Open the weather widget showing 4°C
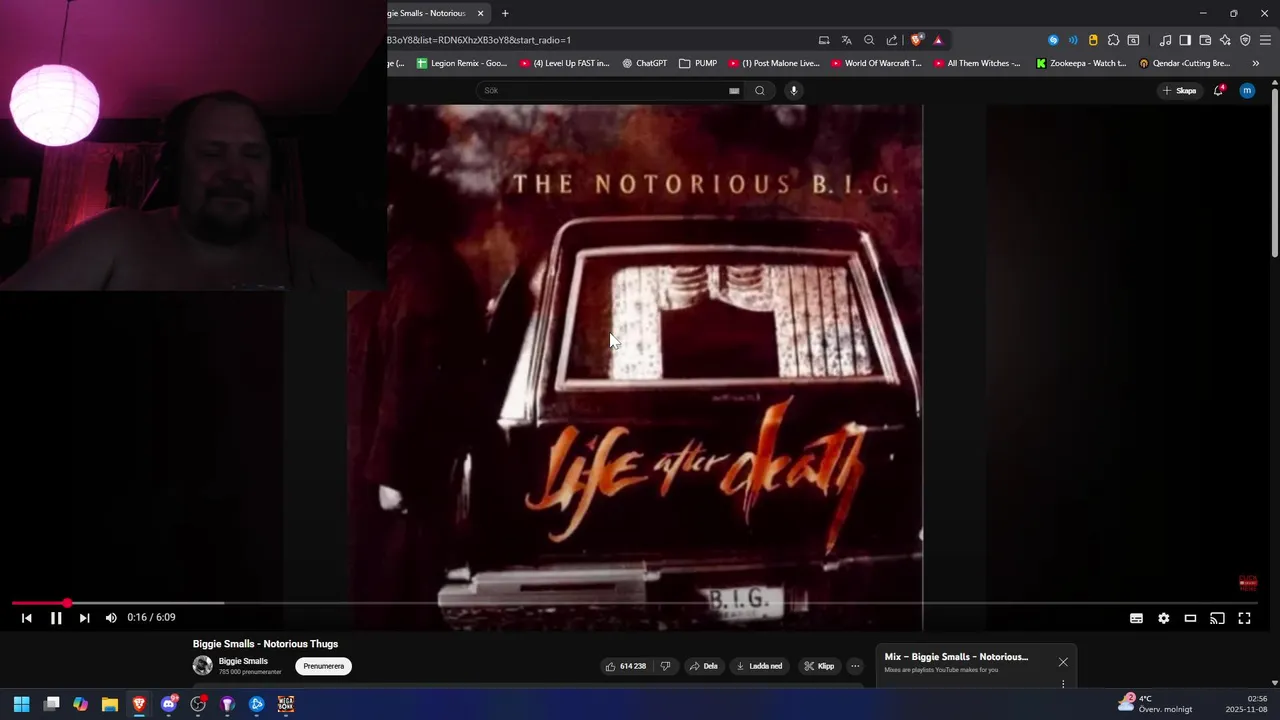Screen dimensions: 1280x720 (x=1156, y=704)
